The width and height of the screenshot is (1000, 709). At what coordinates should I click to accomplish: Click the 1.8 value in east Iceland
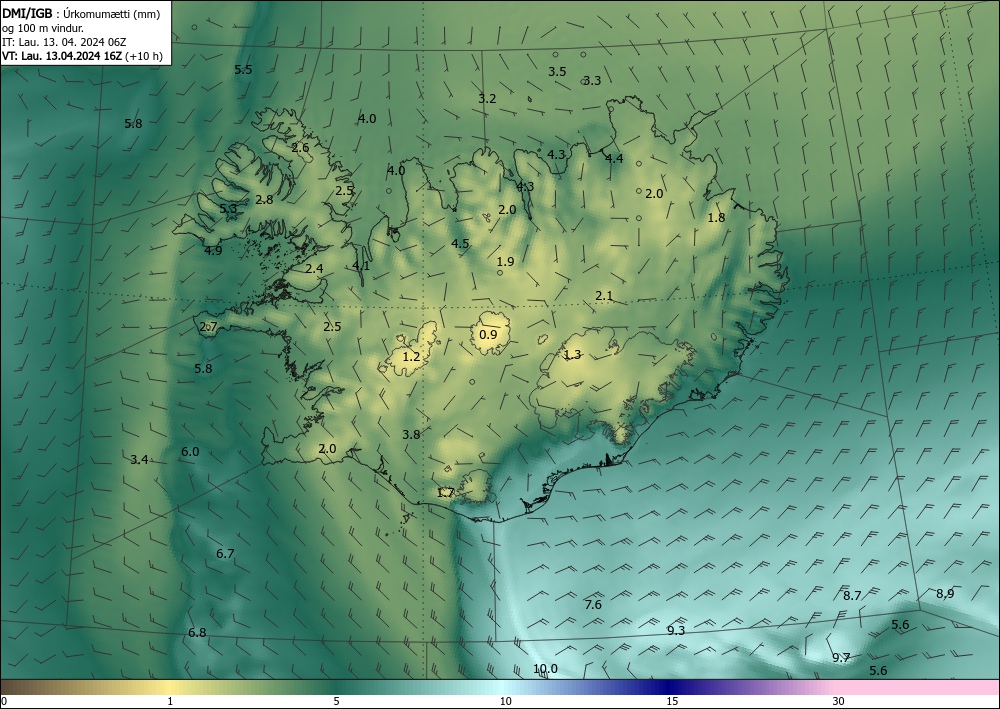pyautogui.click(x=716, y=217)
